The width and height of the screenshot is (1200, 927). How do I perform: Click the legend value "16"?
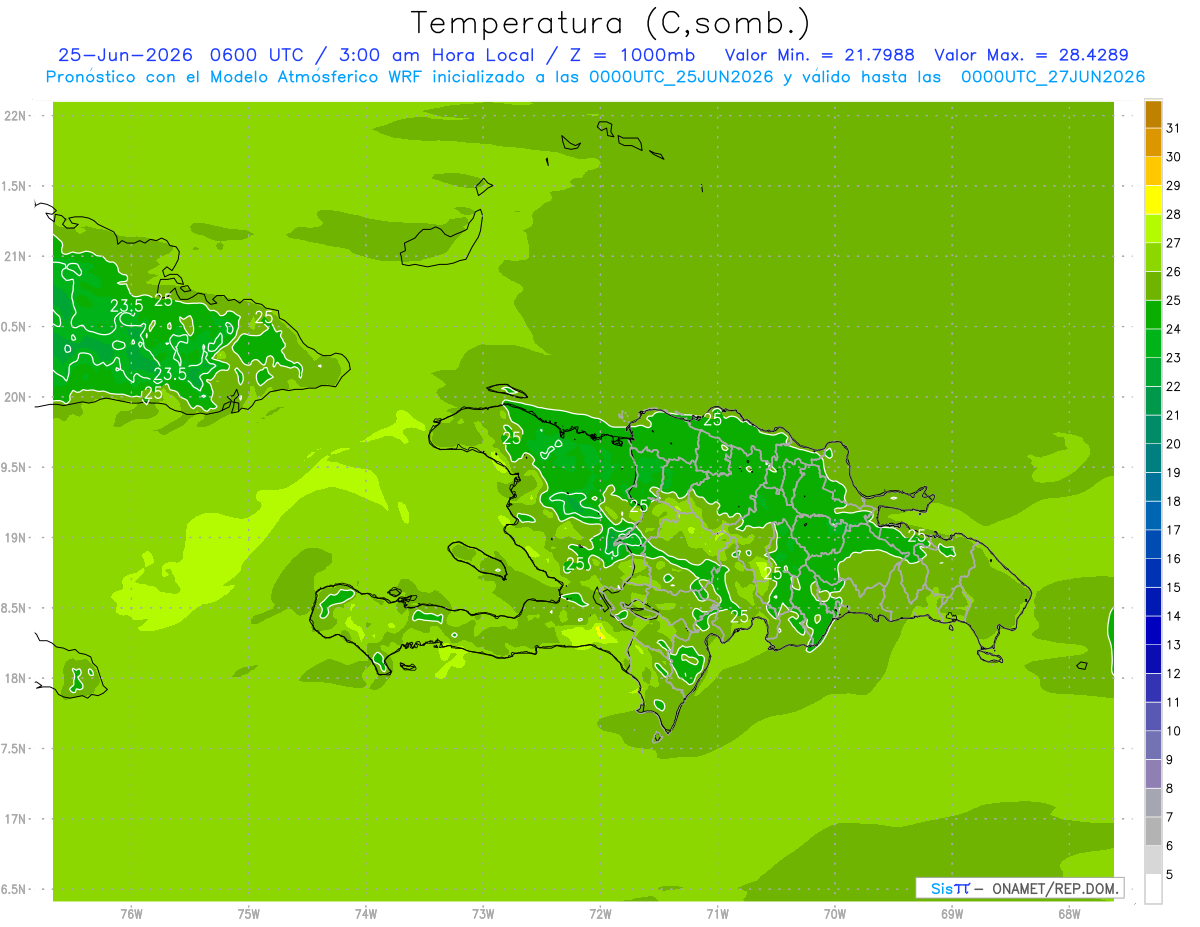coord(1174,558)
